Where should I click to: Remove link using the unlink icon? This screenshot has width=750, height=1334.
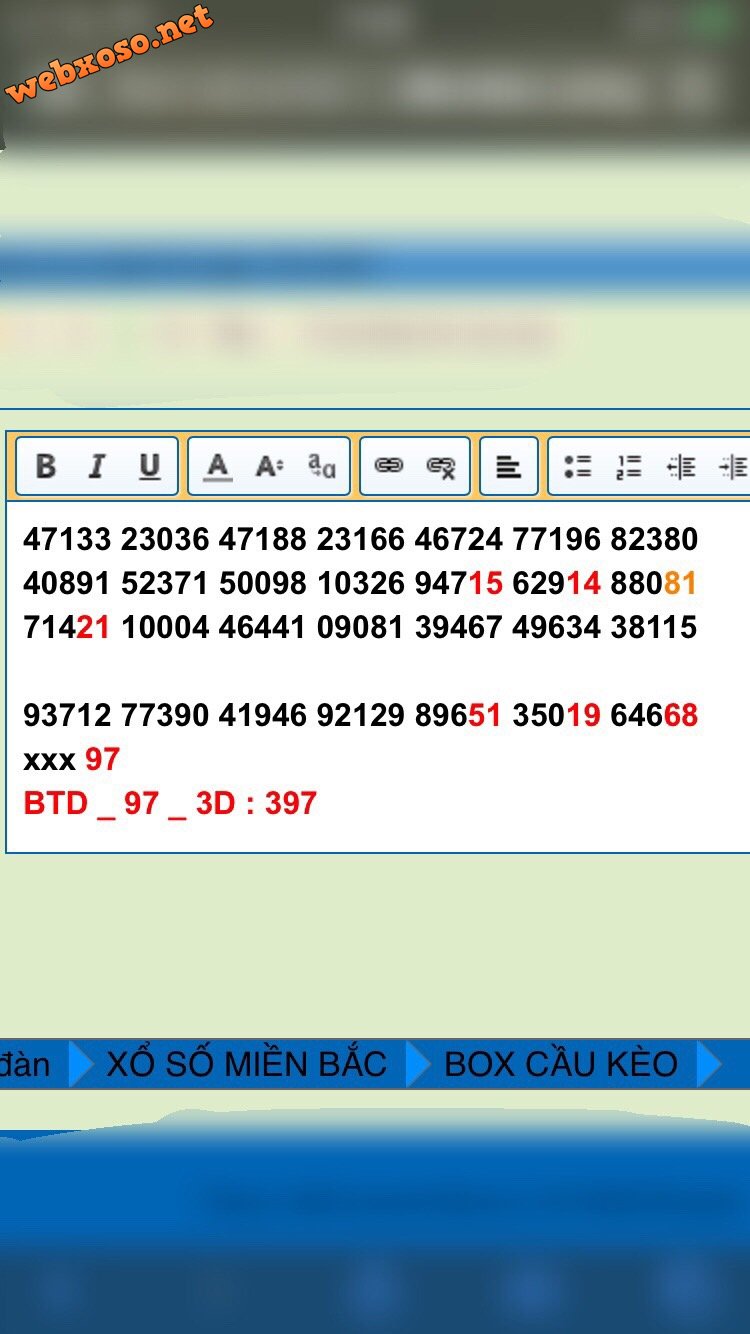[x=441, y=466]
